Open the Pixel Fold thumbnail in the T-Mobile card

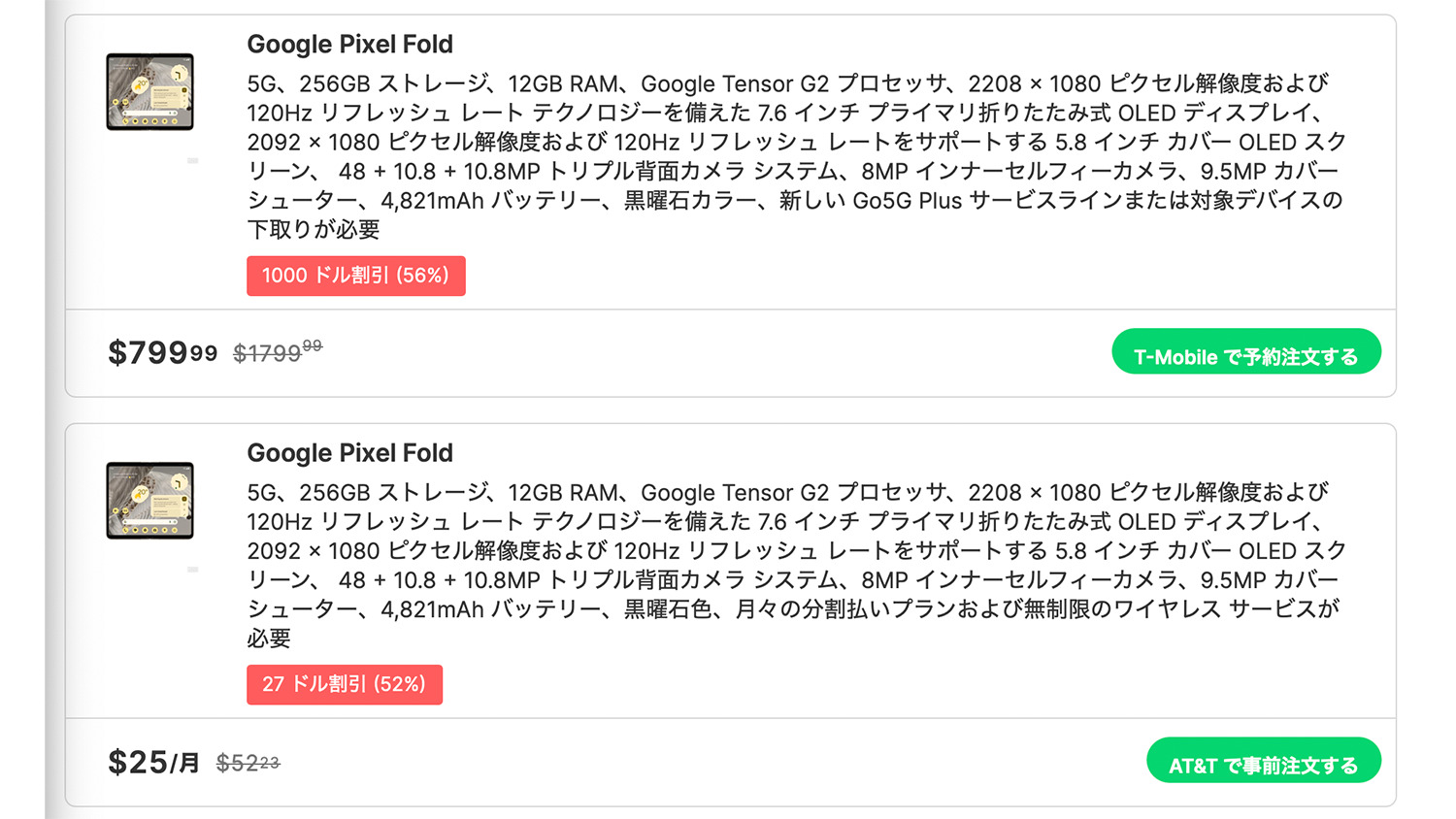pyautogui.click(x=149, y=92)
